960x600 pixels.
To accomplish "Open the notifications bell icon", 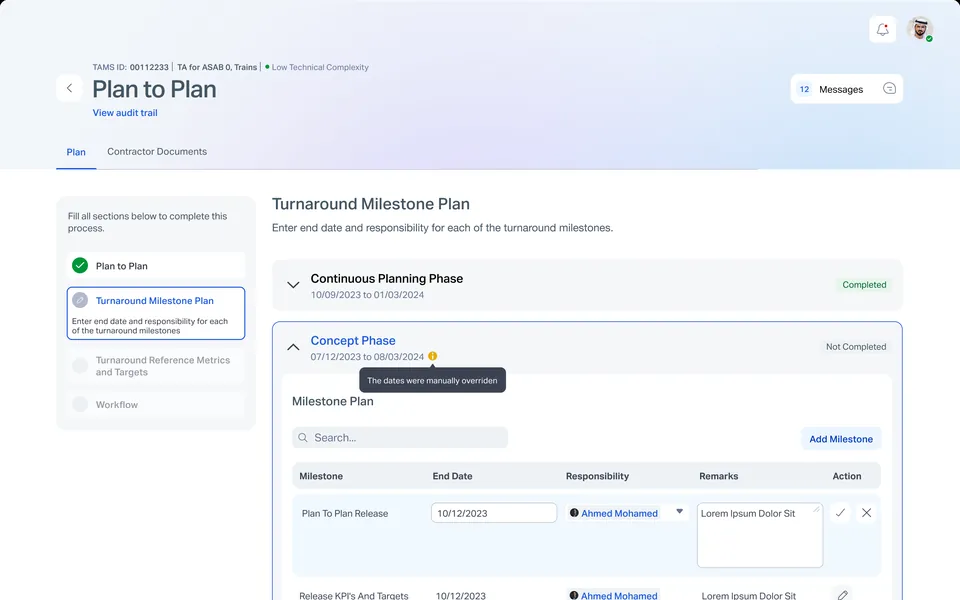I will point(882,29).
